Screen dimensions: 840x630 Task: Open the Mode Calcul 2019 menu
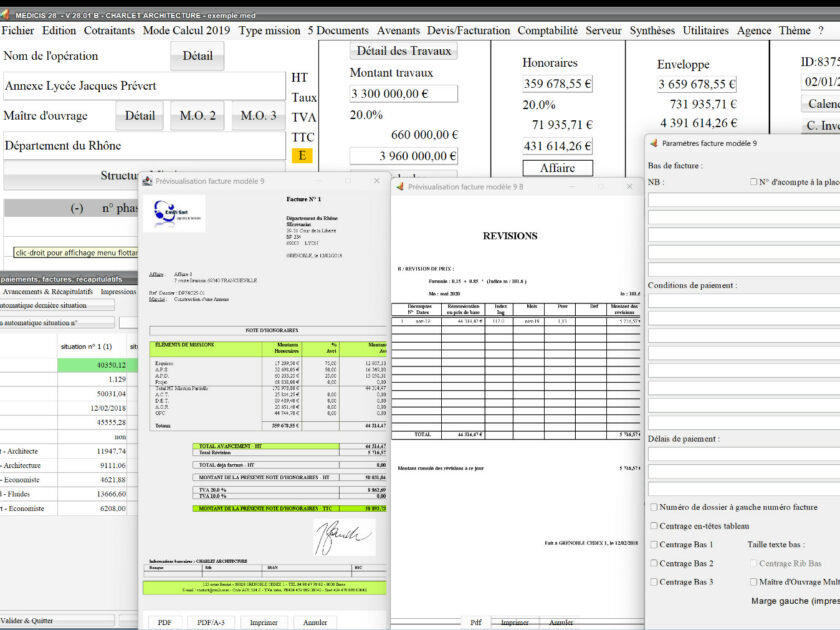[186, 31]
